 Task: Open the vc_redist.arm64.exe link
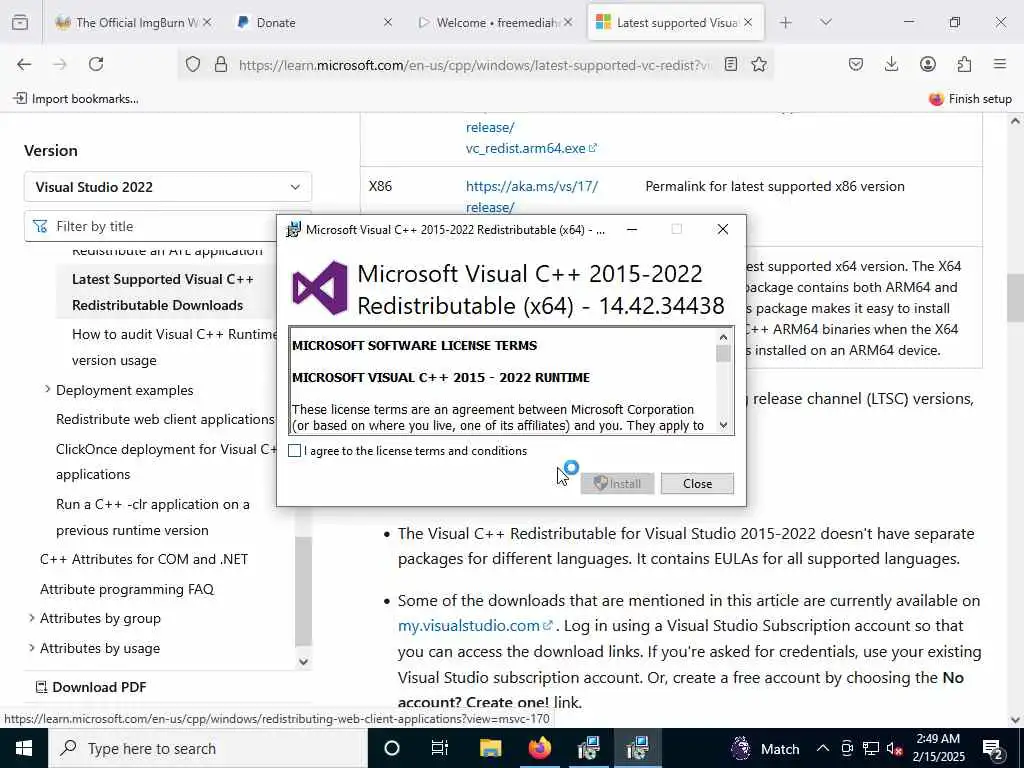click(x=531, y=148)
